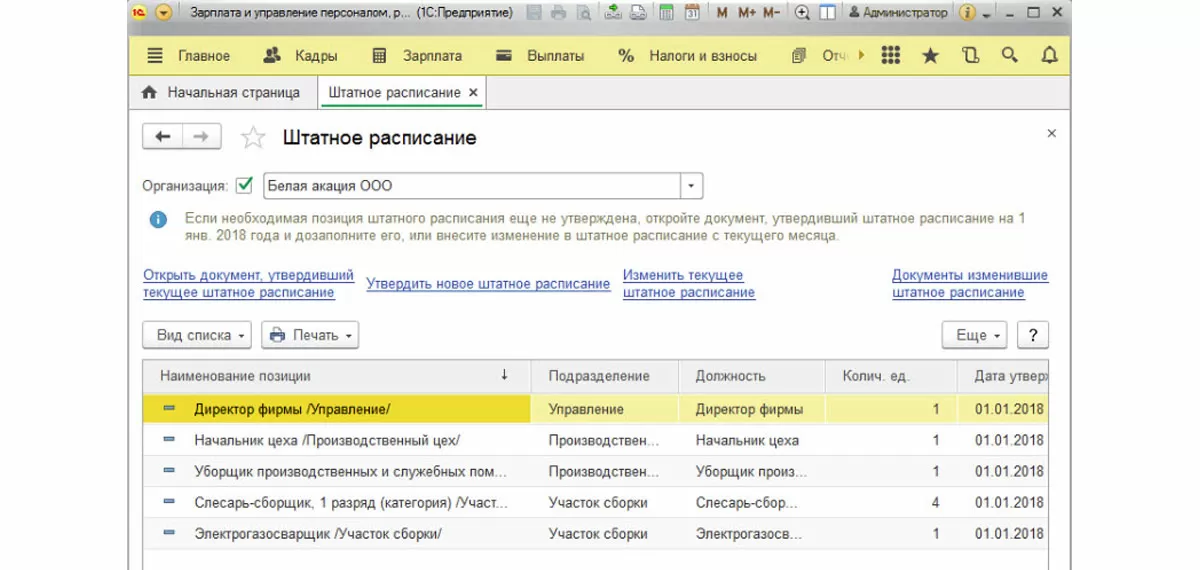Expand the Организация dropdown list

692,187
